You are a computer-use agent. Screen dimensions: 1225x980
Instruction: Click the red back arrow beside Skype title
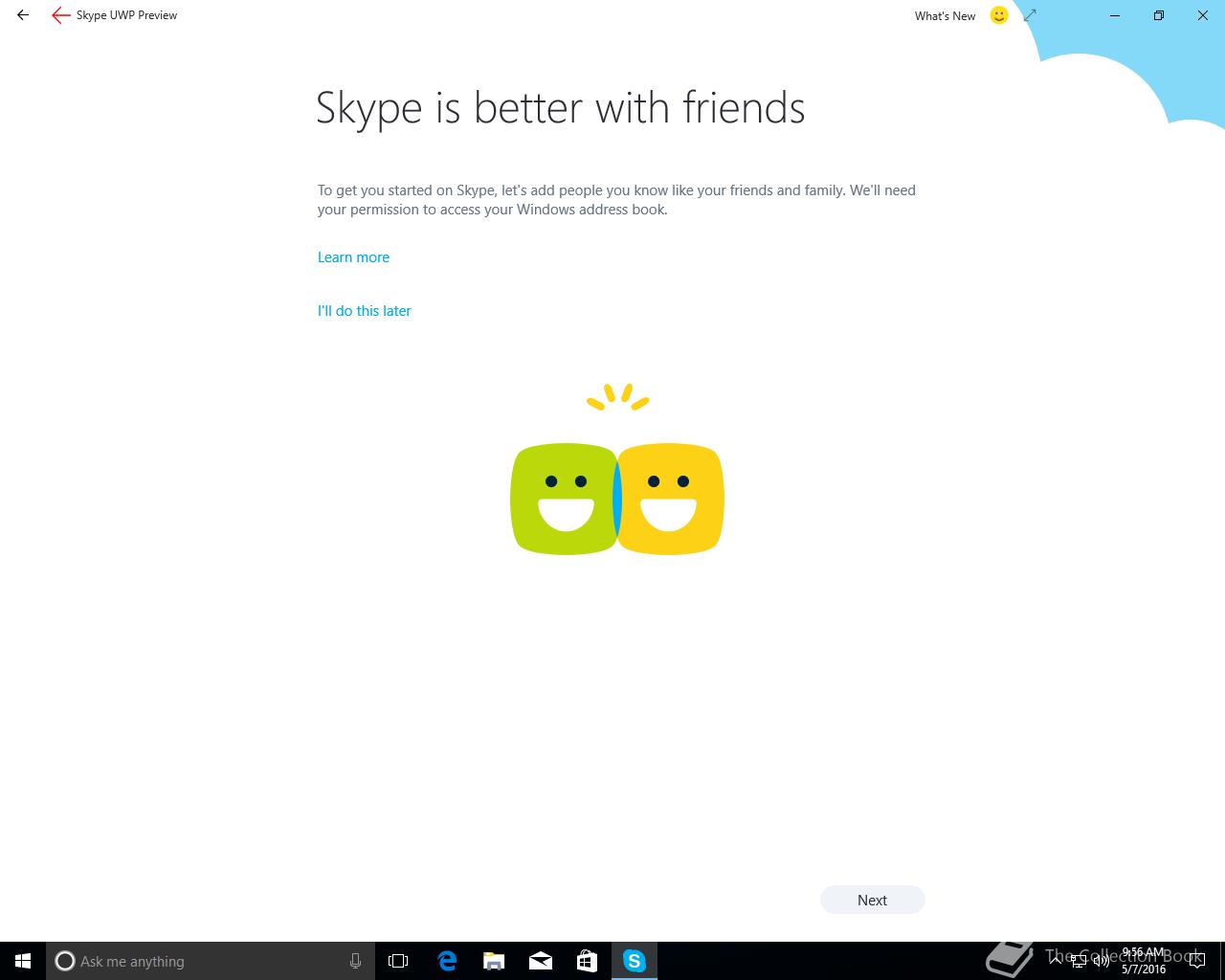tap(61, 15)
